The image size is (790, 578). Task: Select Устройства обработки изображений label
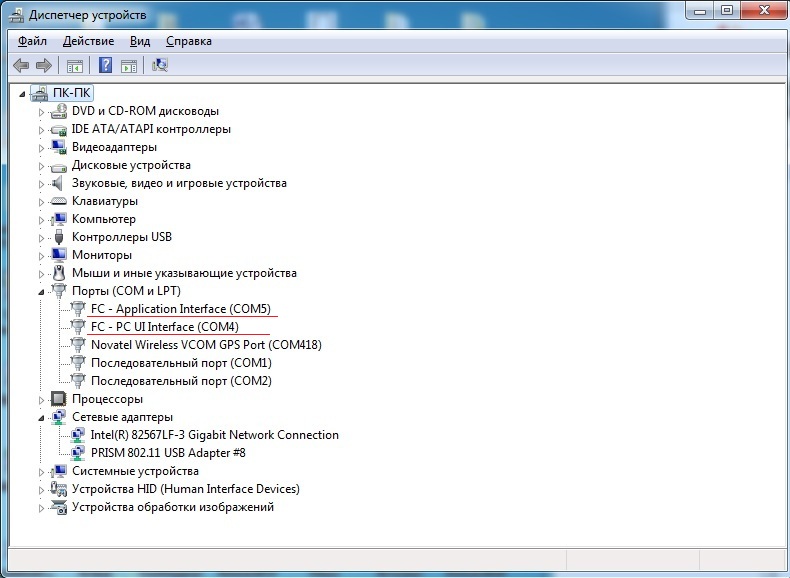[x=172, y=507]
